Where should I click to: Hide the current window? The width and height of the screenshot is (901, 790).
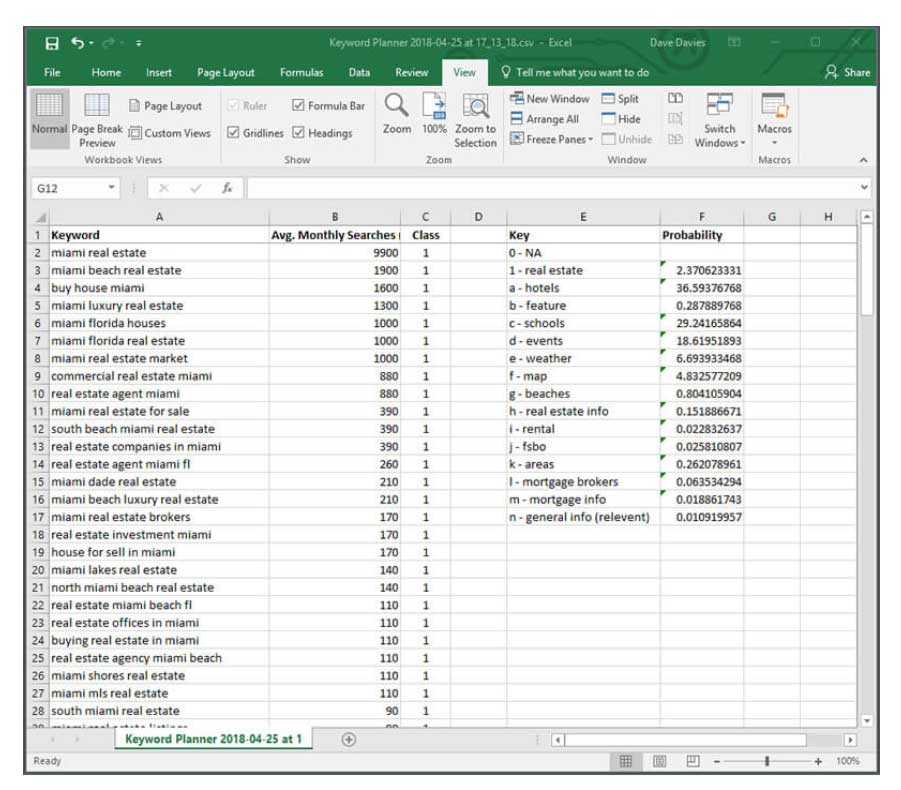click(x=621, y=119)
